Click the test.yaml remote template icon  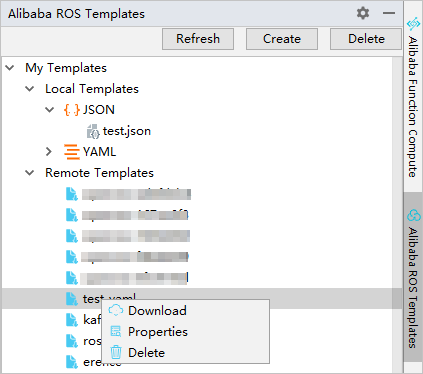(x=72, y=299)
